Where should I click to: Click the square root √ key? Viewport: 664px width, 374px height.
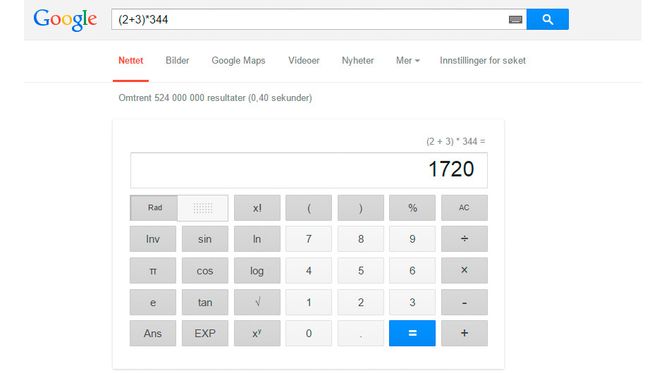[x=257, y=302]
